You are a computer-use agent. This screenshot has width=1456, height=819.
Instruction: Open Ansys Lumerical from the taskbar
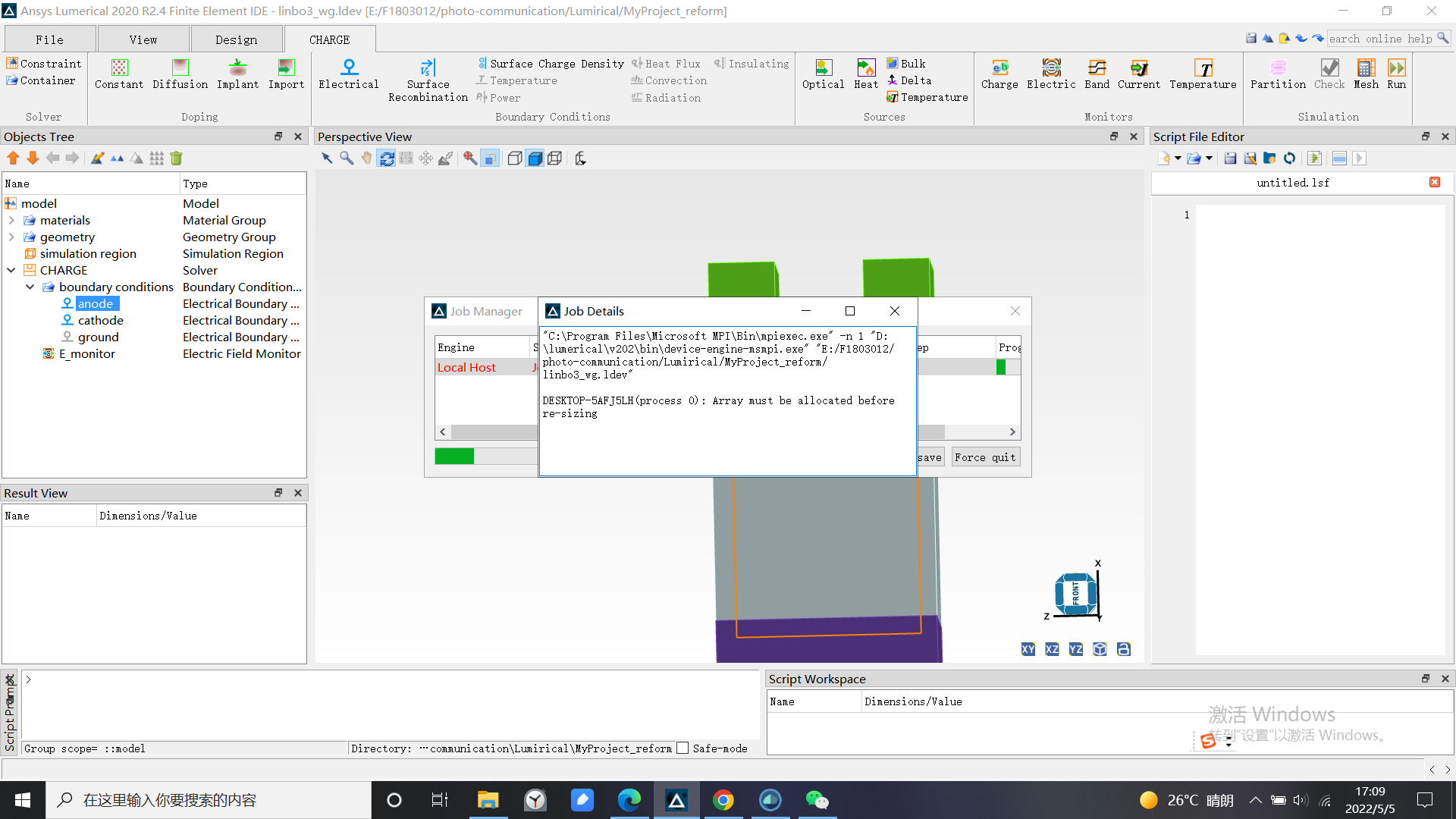pos(676,800)
